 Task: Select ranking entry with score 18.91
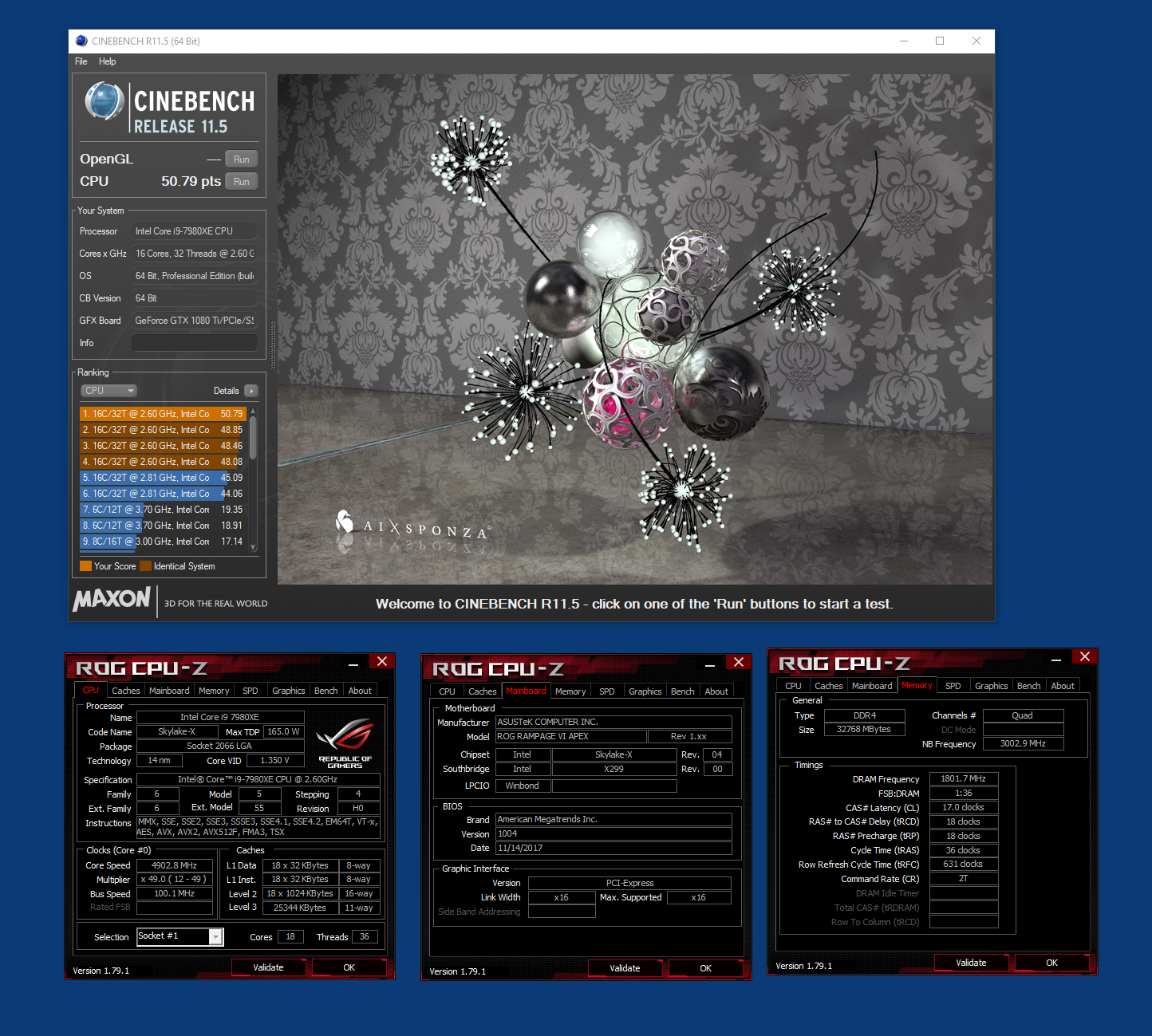pyautogui.click(x=163, y=526)
